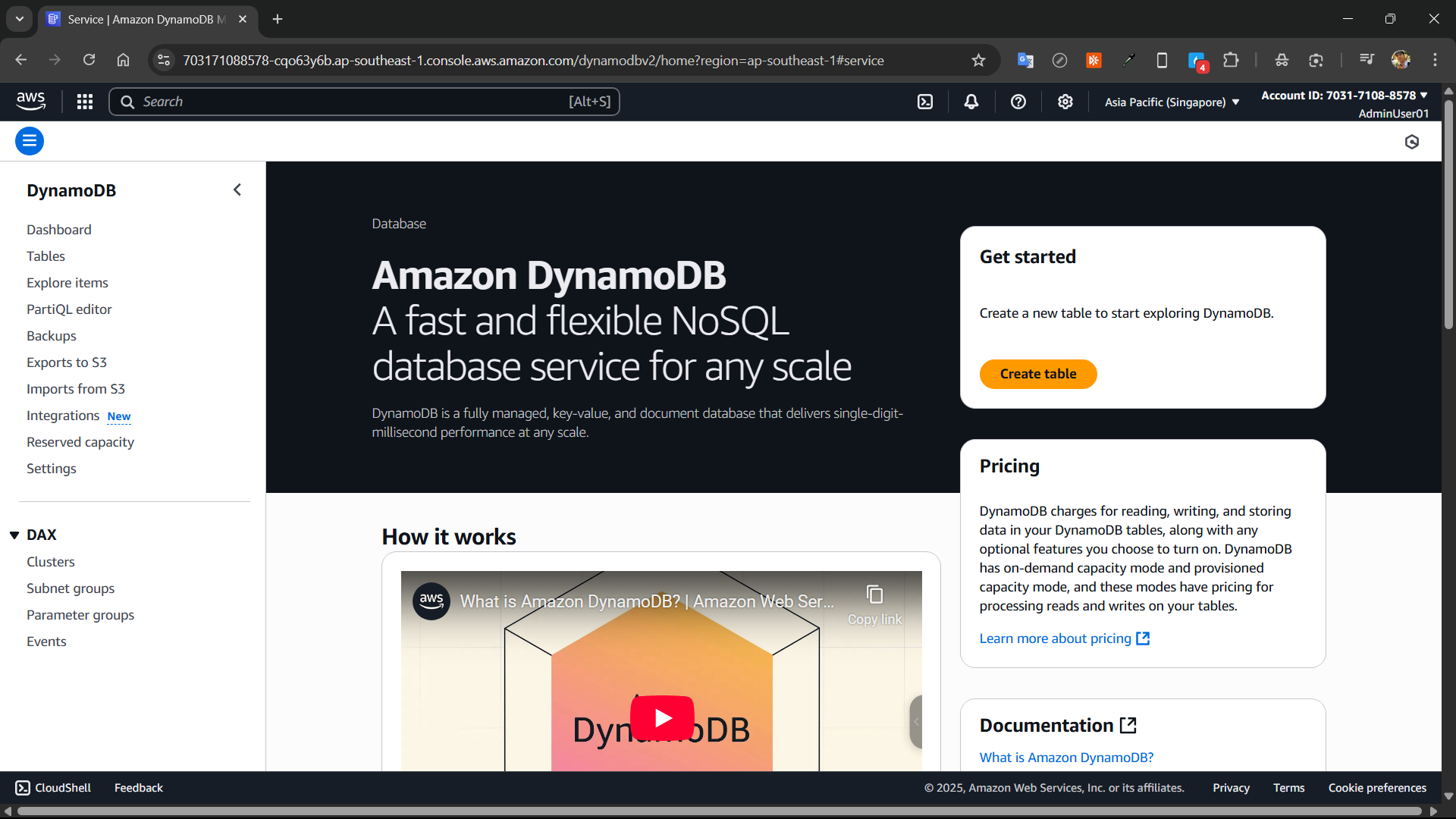Toggle the blue hamburger navigation menu
This screenshot has width=1456, height=819.
tap(30, 141)
